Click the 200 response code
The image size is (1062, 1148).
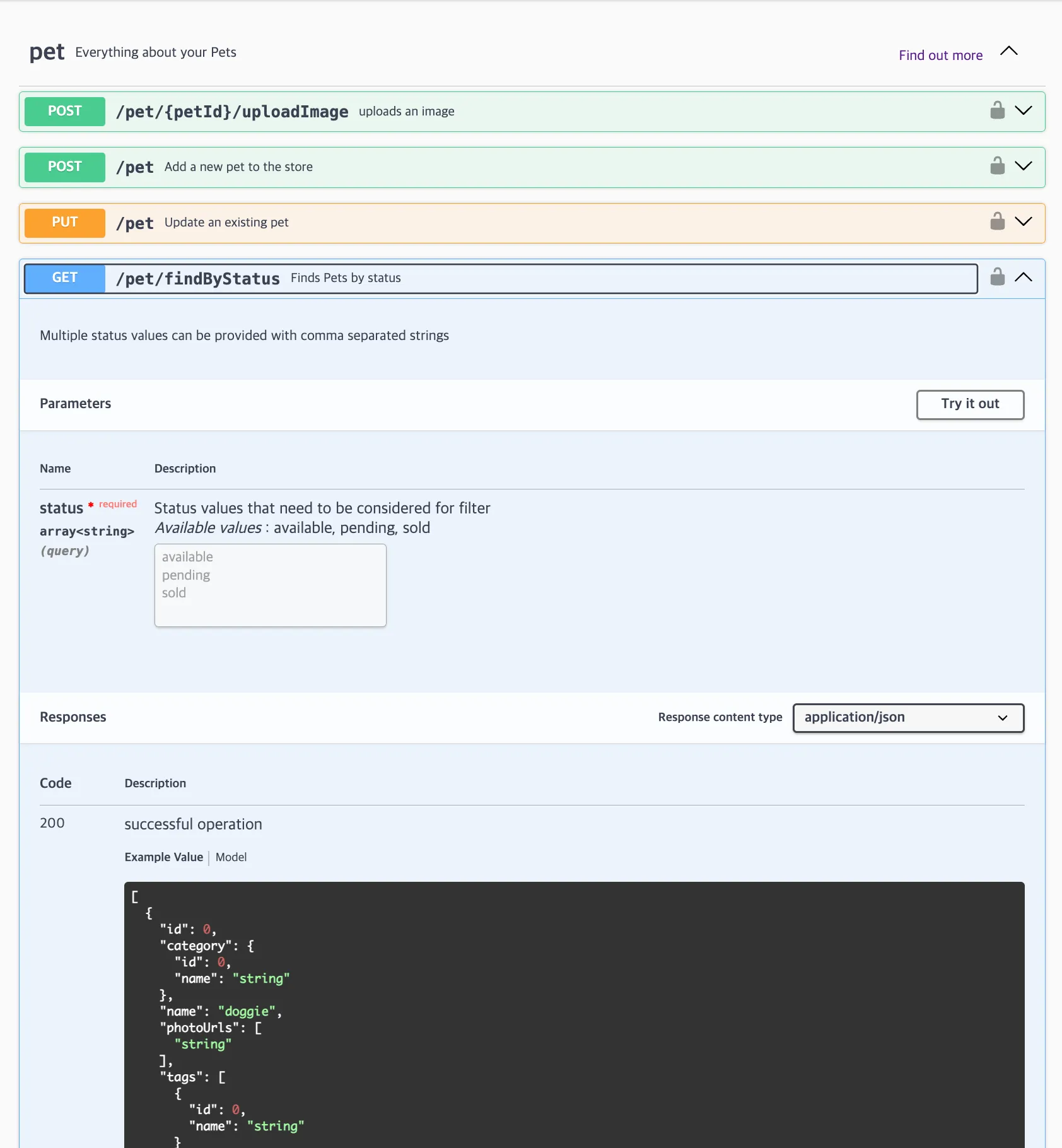52,823
